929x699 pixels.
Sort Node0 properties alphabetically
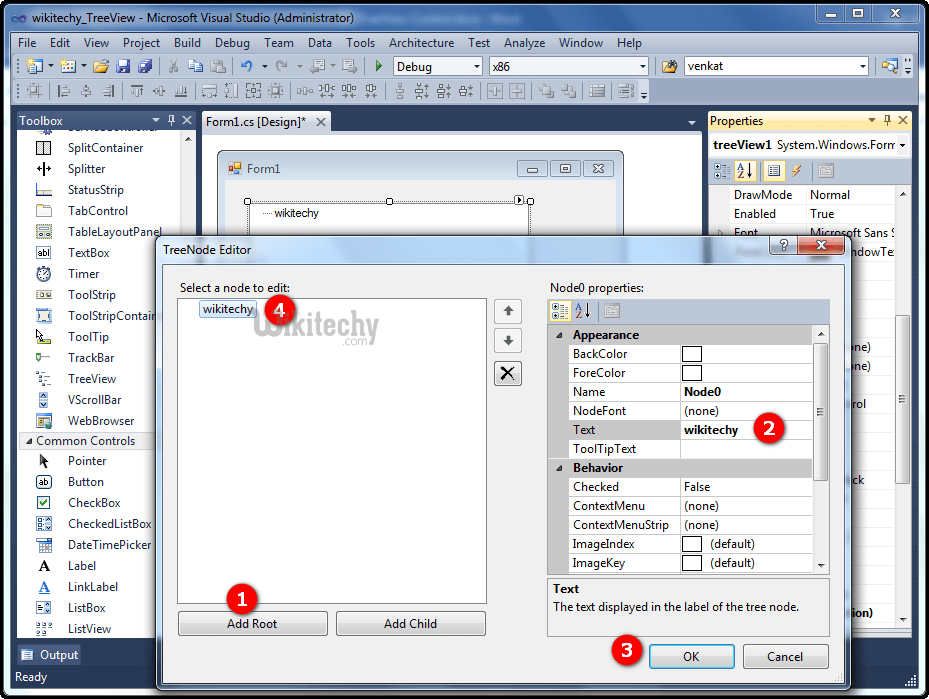tap(583, 310)
